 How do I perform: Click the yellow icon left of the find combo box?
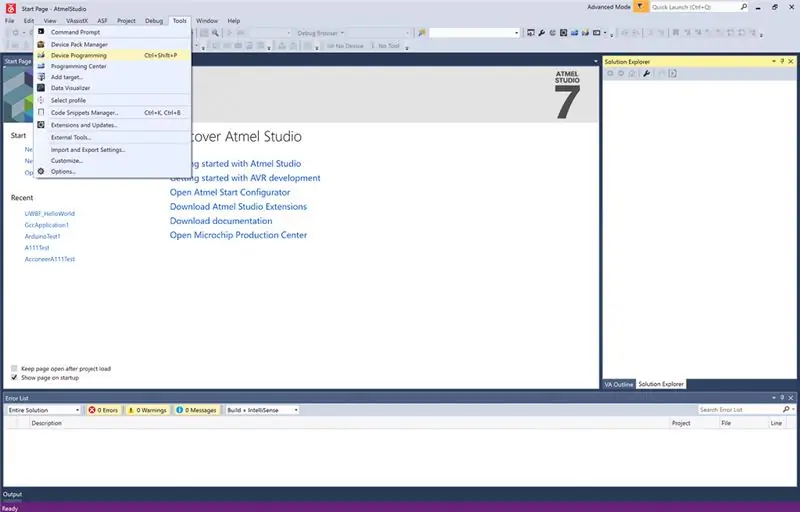[x=422, y=33]
